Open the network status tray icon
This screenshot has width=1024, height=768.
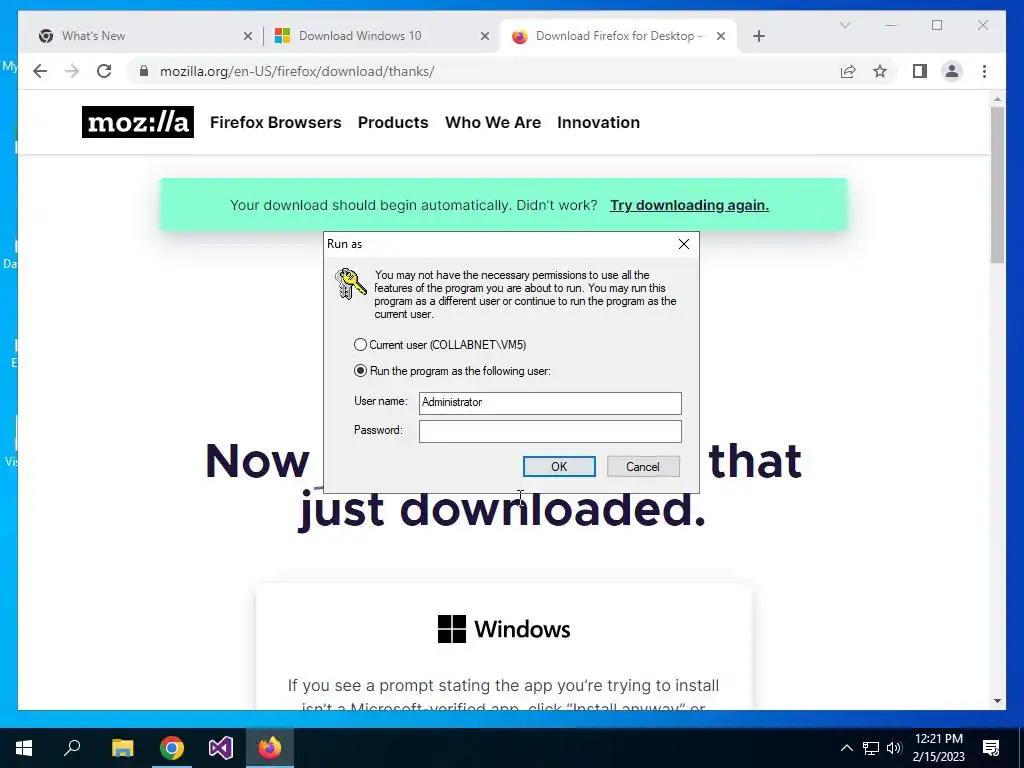[871, 748]
